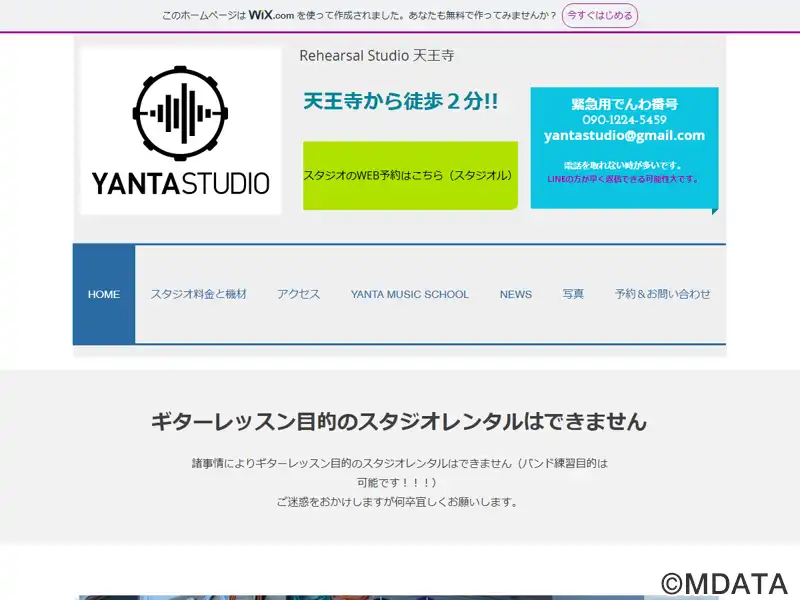Image resolution: width=800 pixels, height=600 pixels.
Task: Go to the アクセス page
Action: [x=298, y=294]
